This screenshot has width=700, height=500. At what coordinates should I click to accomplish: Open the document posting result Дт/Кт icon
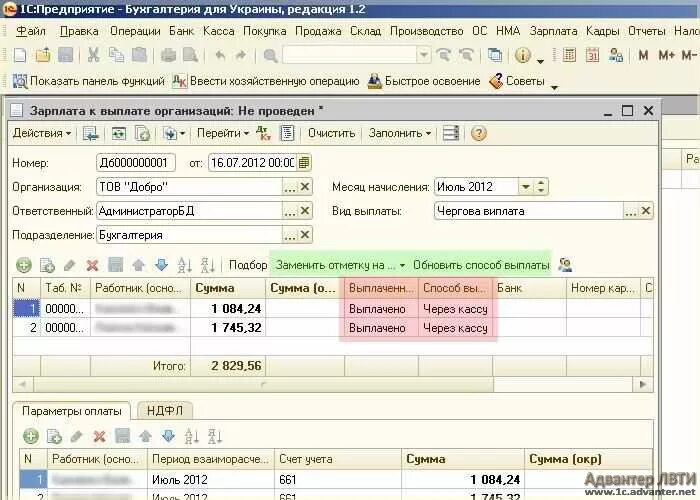(263, 133)
